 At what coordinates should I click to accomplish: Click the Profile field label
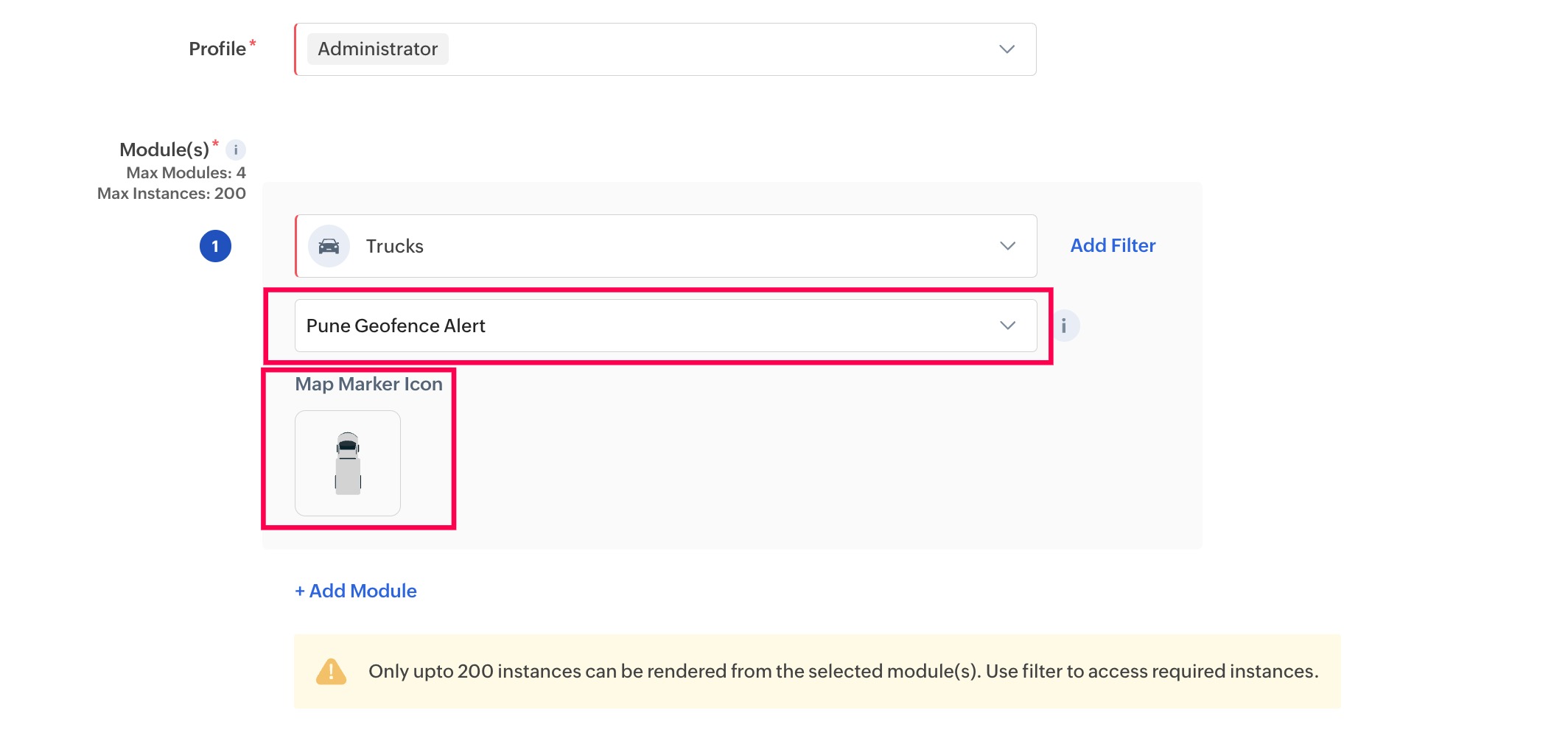tap(217, 49)
